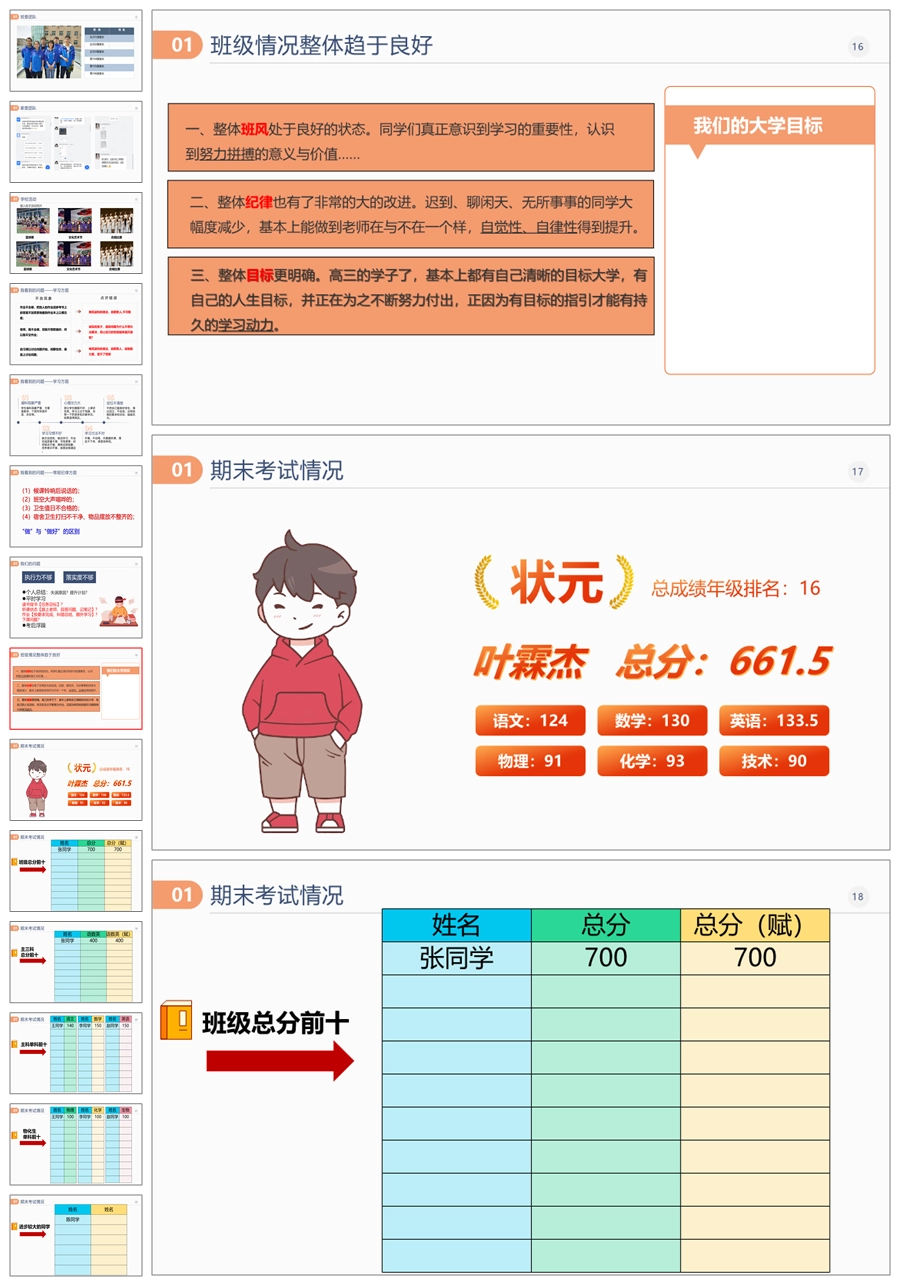Click the page number 18 badge
Viewport: 900px width, 1286px height.
[x=857, y=897]
